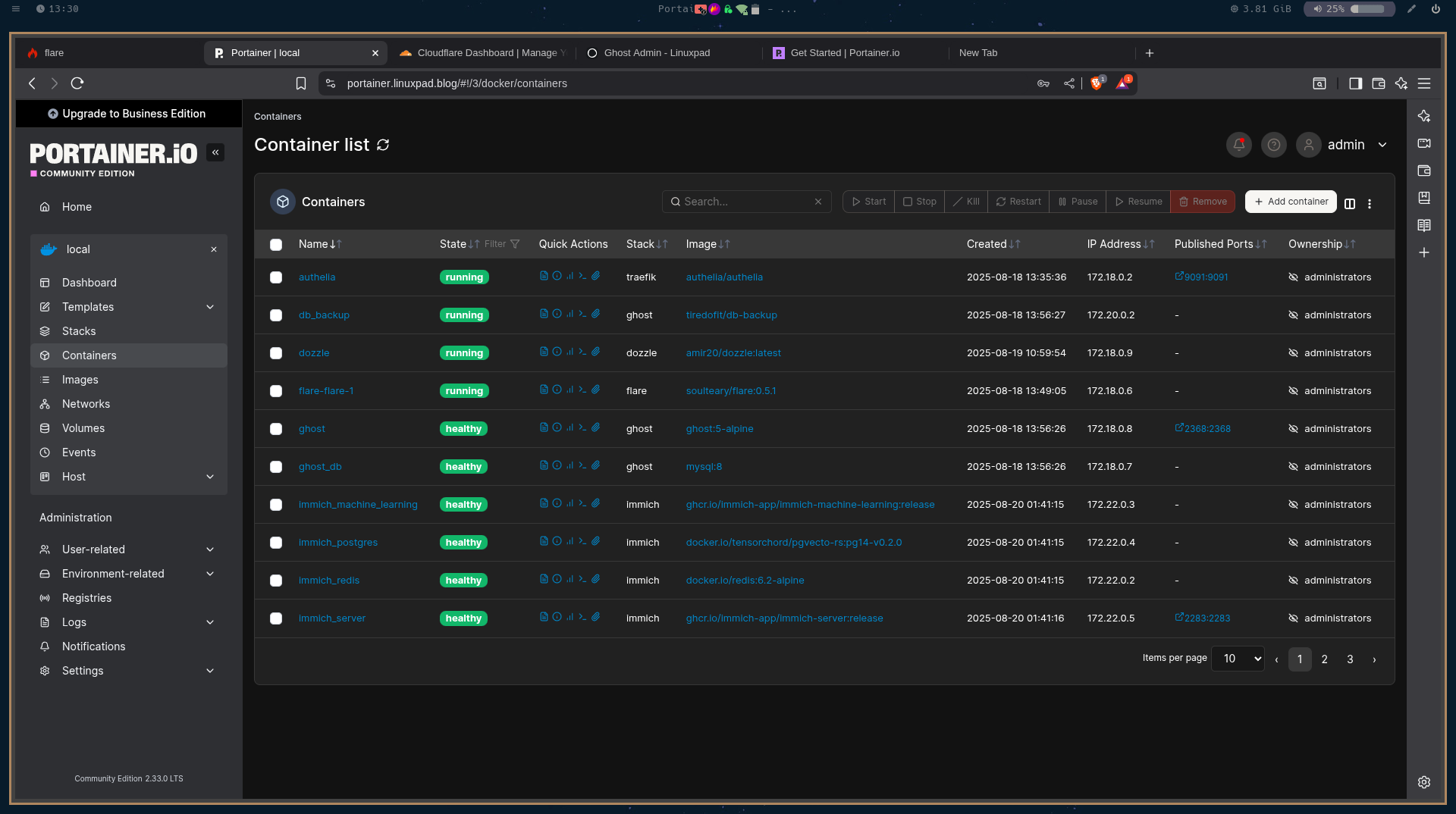
Task: Open the published port 9091:9091 link
Action: (x=1201, y=277)
